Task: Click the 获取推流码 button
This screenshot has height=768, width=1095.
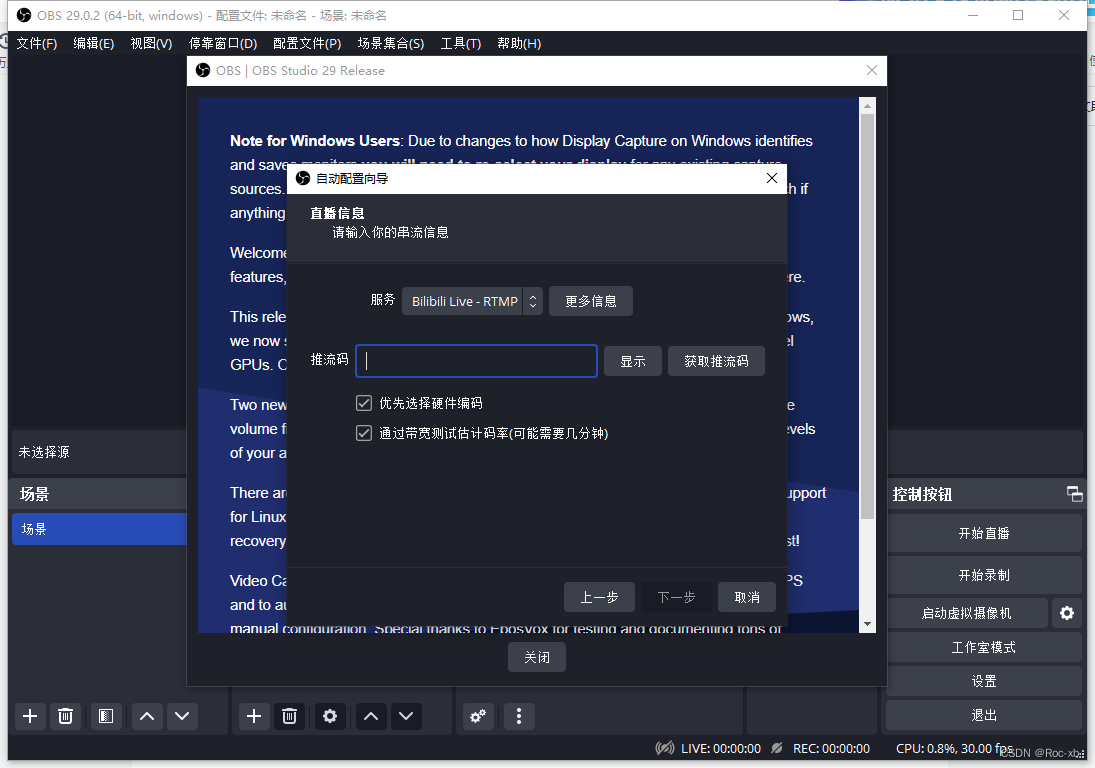Action: 716,361
